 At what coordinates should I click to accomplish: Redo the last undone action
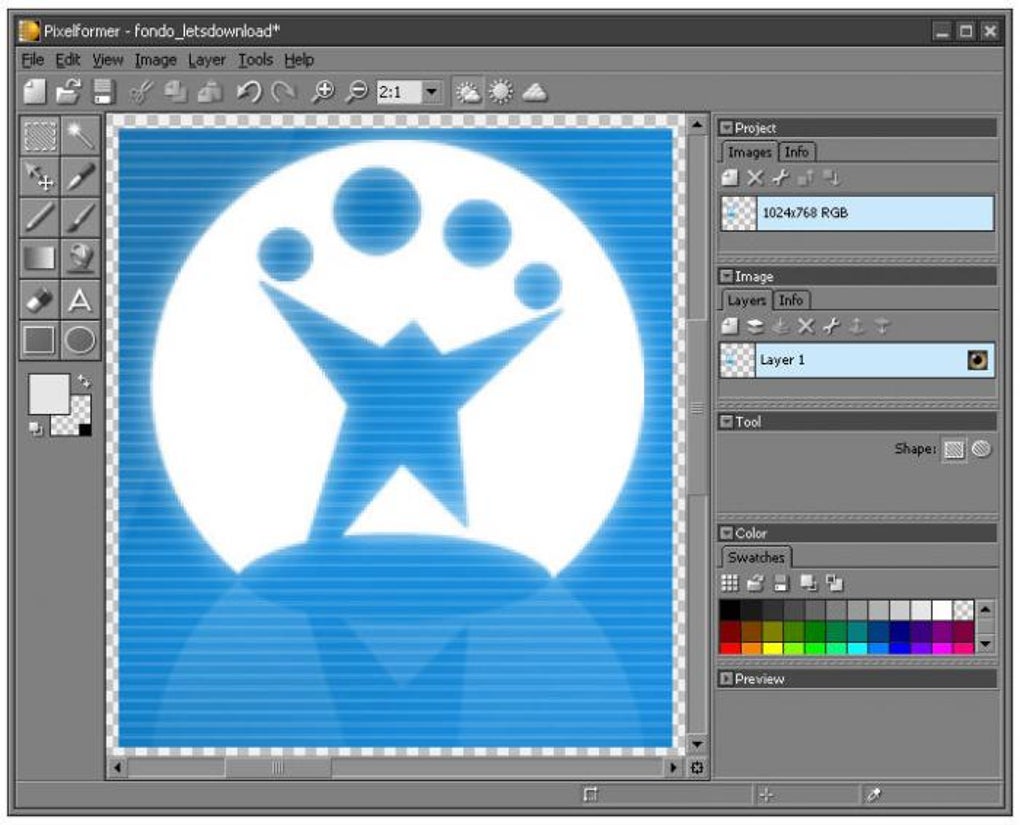coord(283,92)
